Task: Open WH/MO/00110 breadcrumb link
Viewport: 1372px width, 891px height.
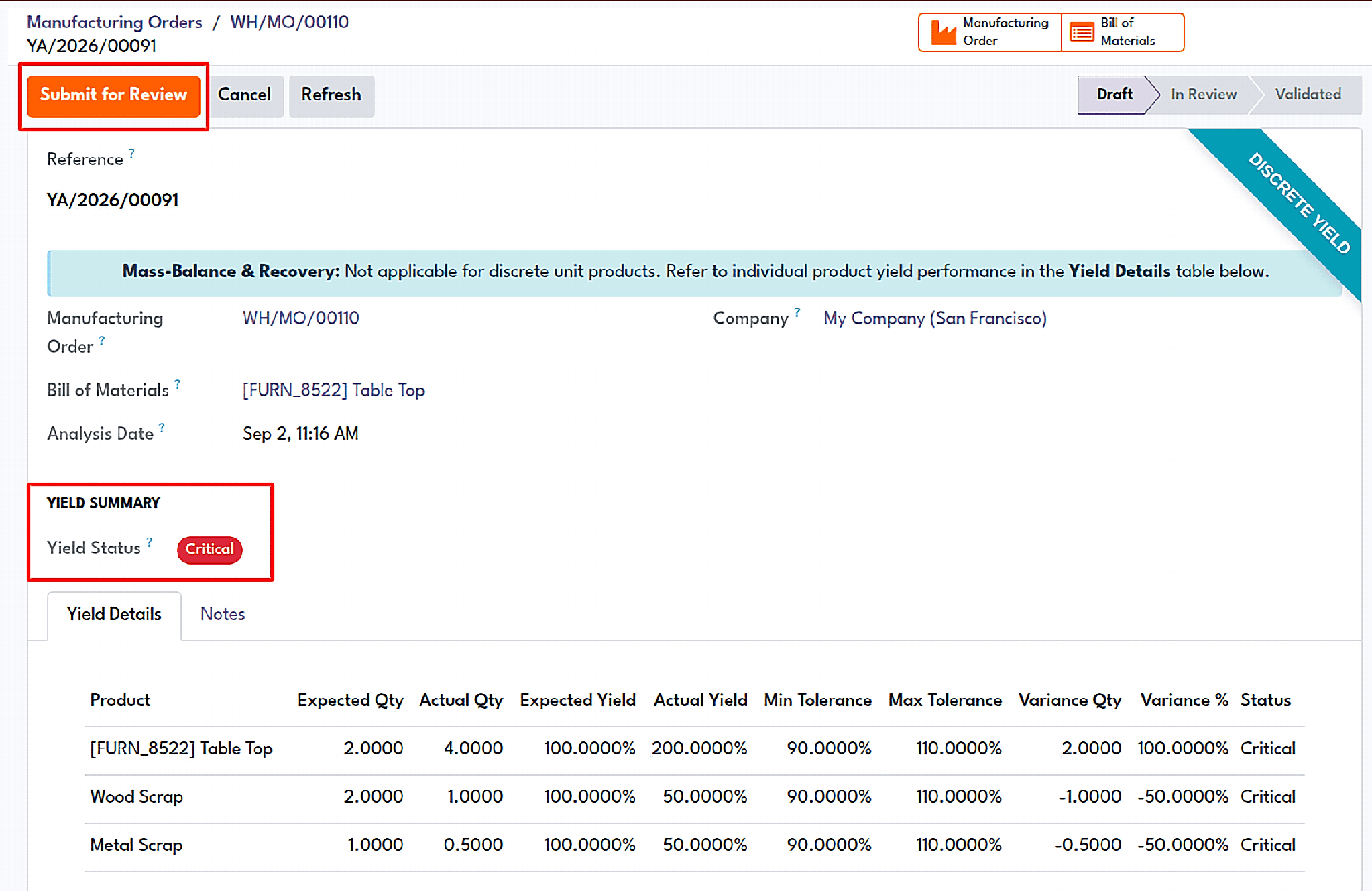Action: click(x=290, y=22)
